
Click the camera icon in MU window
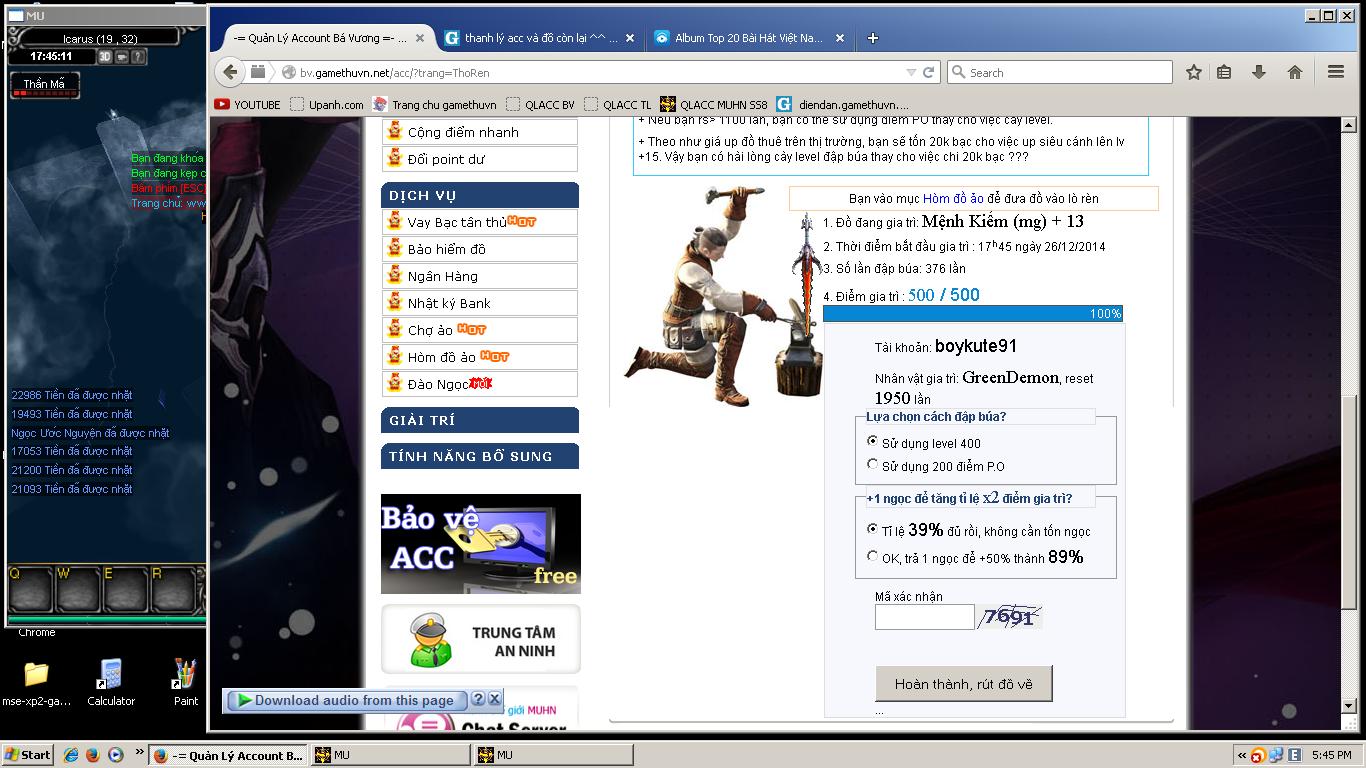(x=122, y=57)
